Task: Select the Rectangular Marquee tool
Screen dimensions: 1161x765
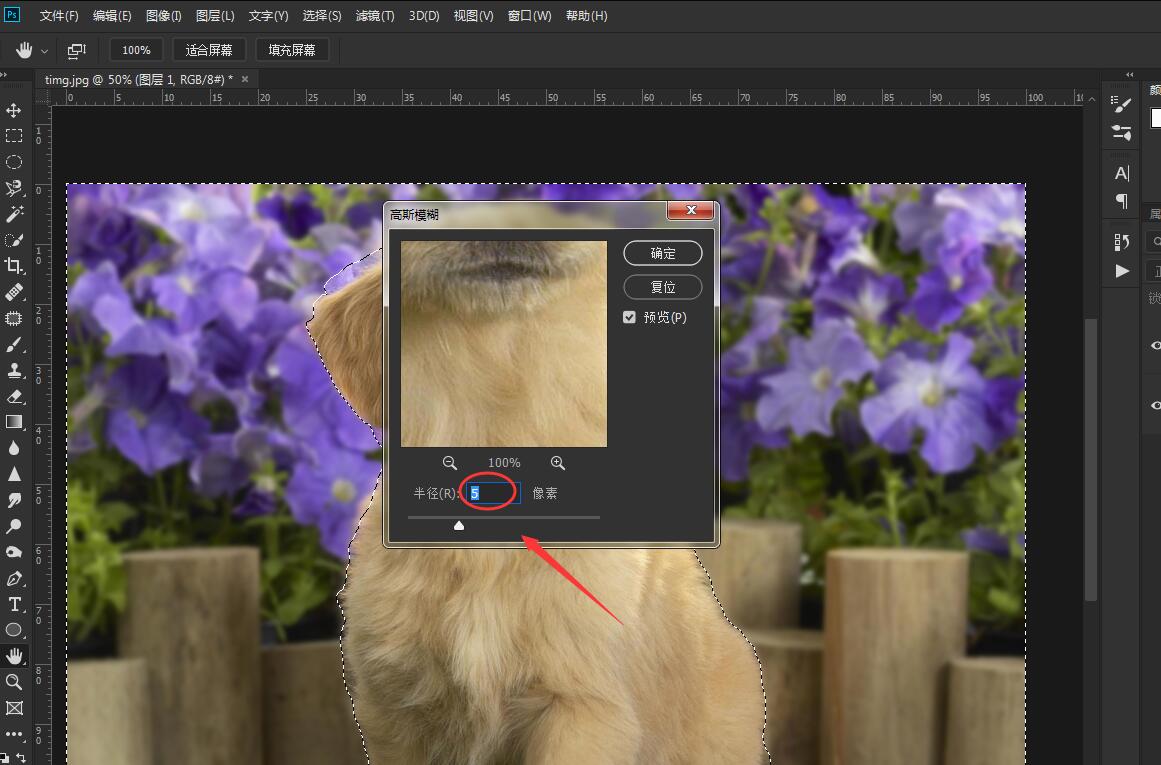Action: click(13, 136)
